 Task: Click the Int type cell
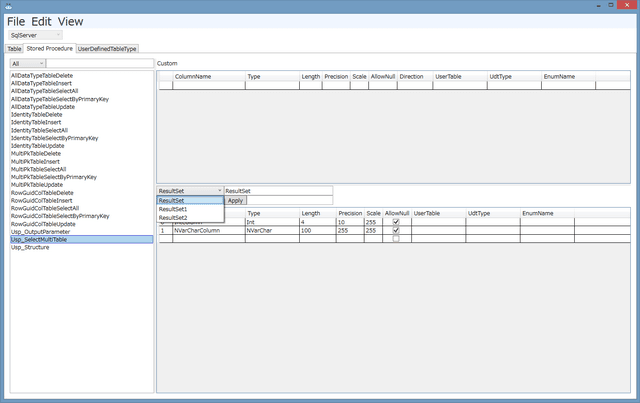(272, 222)
